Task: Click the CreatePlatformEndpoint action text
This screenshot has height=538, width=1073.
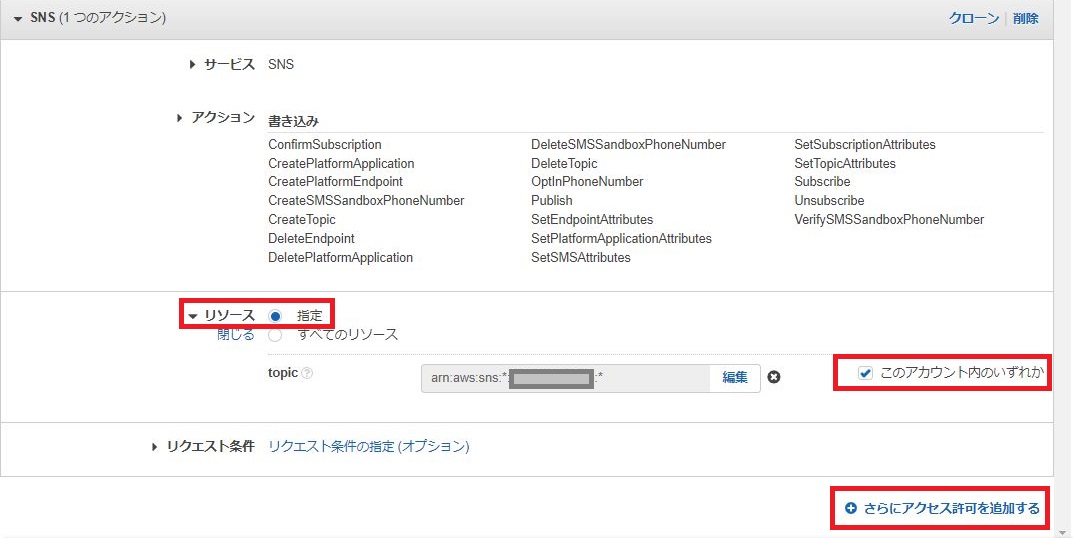Action: click(x=335, y=181)
